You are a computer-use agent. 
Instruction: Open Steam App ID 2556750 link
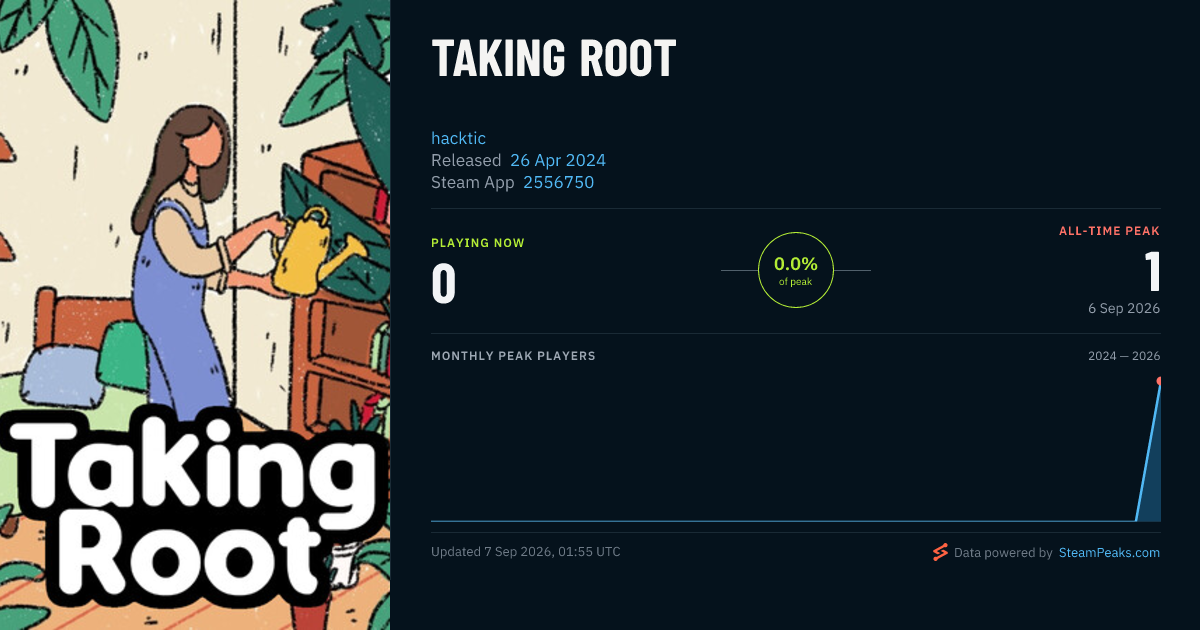coord(558,182)
